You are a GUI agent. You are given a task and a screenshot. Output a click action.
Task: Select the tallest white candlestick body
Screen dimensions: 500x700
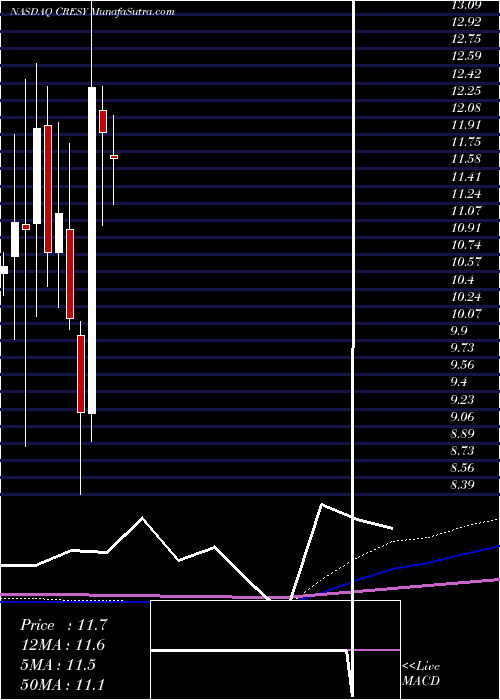[x=92, y=250]
